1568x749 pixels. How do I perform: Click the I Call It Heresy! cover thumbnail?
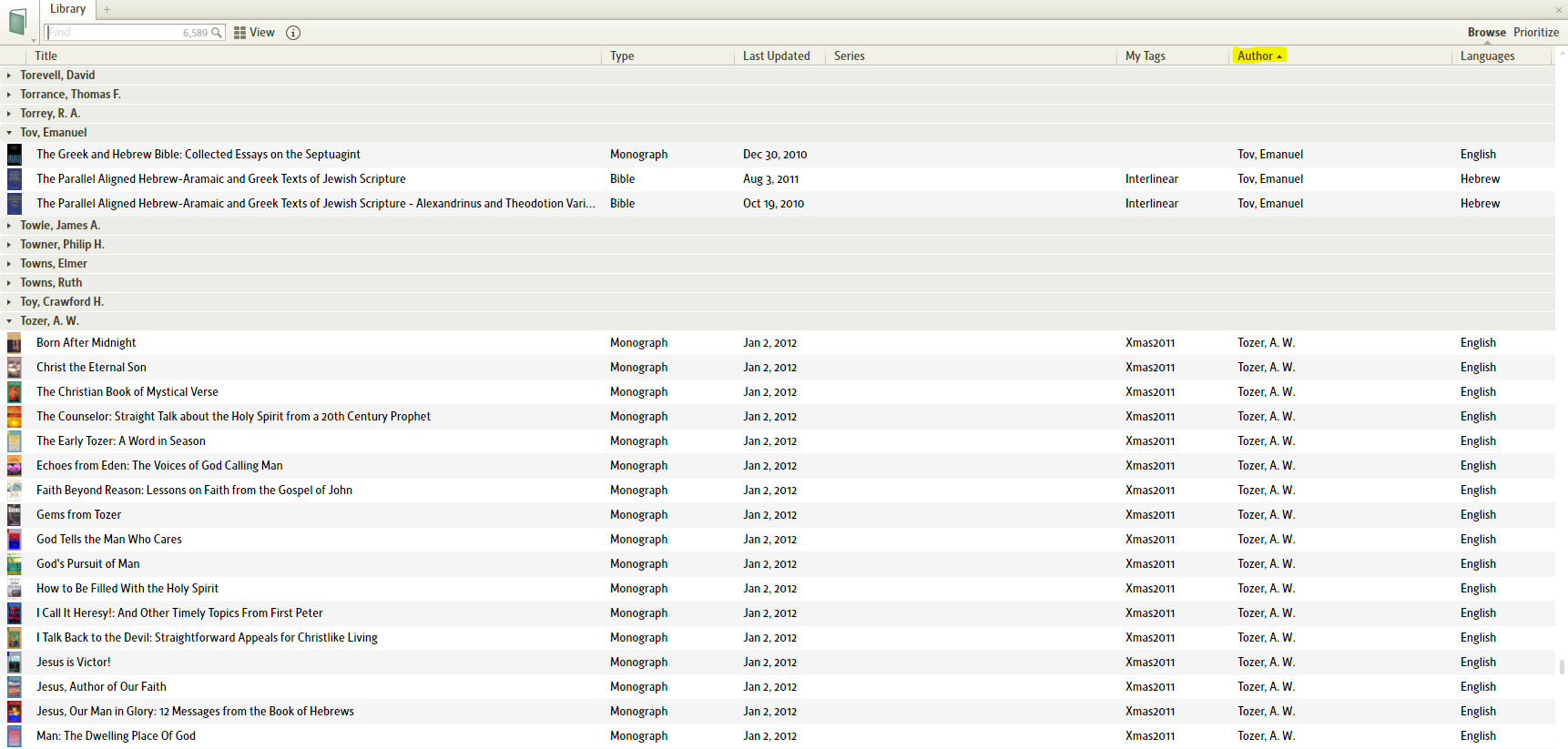pyautogui.click(x=15, y=613)
